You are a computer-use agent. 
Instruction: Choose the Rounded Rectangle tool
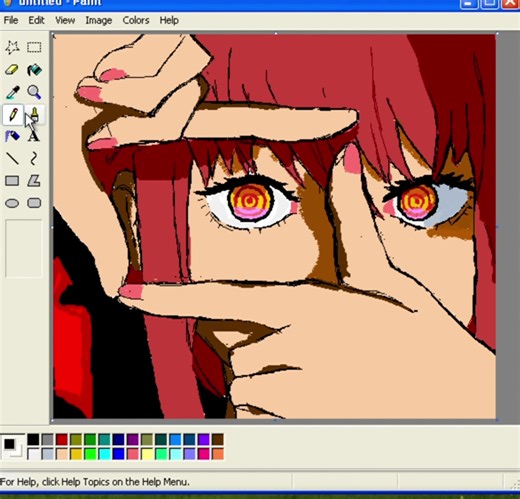(x=34, y=203)
